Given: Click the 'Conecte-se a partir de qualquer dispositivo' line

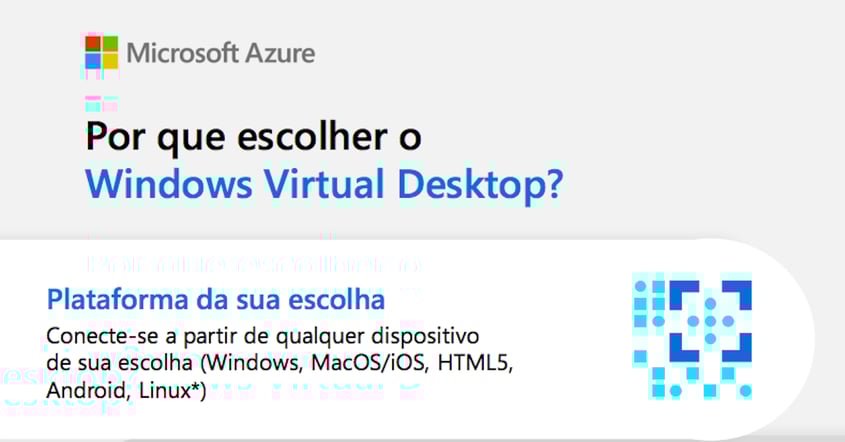Looking at the screenshot, I should 262,337.
